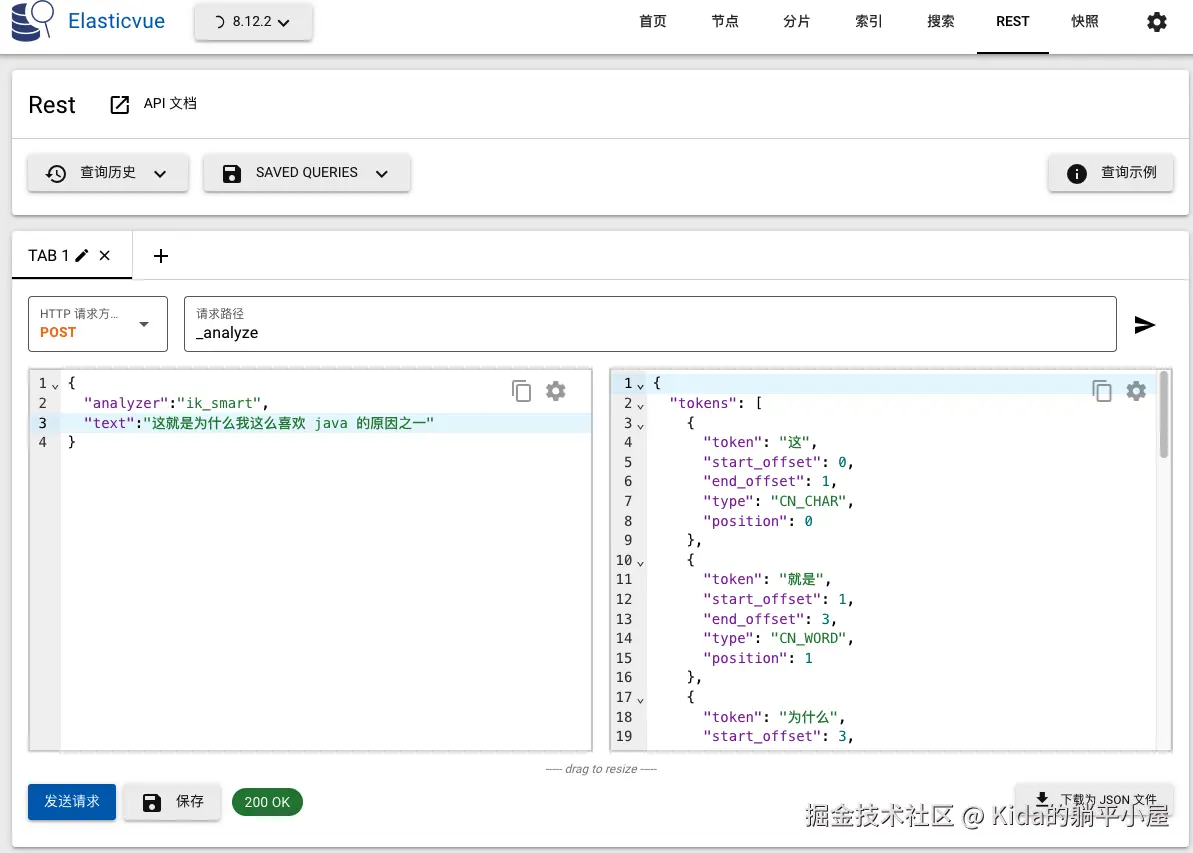Click the 发送请求 button
Viewport: 1193px width, 853px height.
tap(72, 802)
